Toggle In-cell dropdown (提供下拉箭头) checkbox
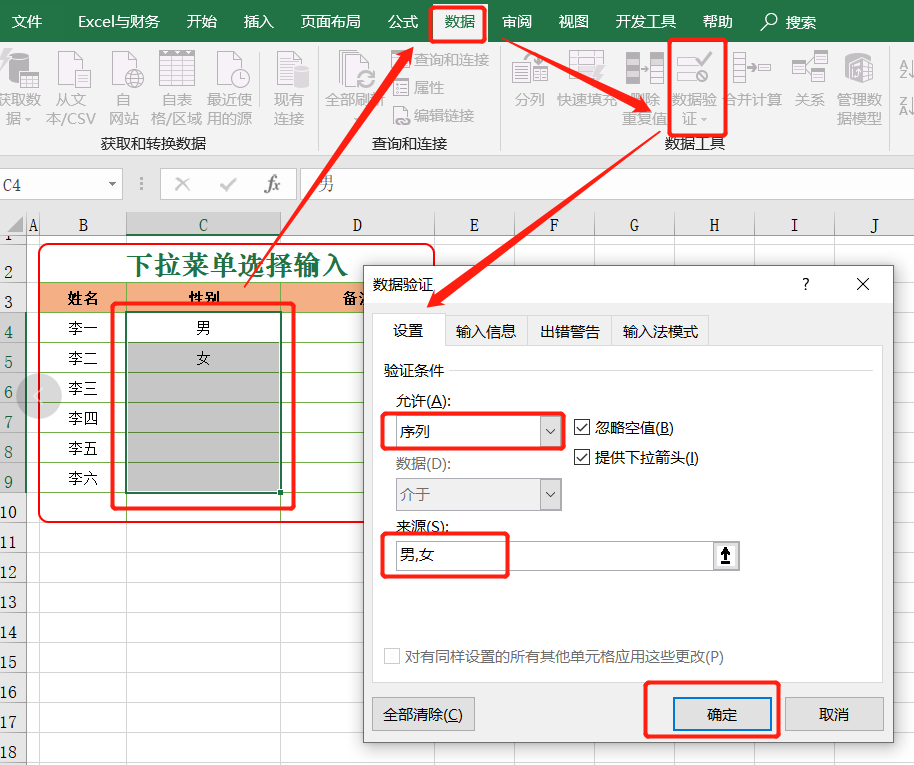 582,457
